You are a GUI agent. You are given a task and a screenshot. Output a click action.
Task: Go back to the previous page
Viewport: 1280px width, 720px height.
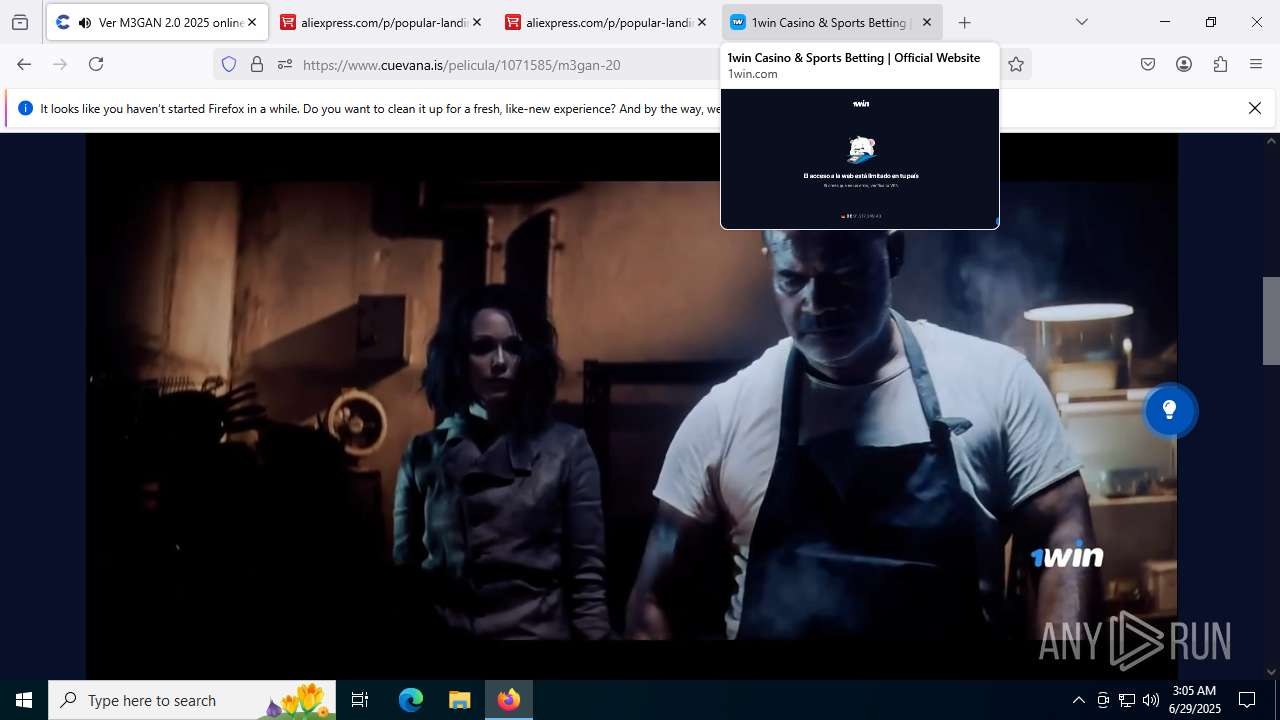click(24, 64)
